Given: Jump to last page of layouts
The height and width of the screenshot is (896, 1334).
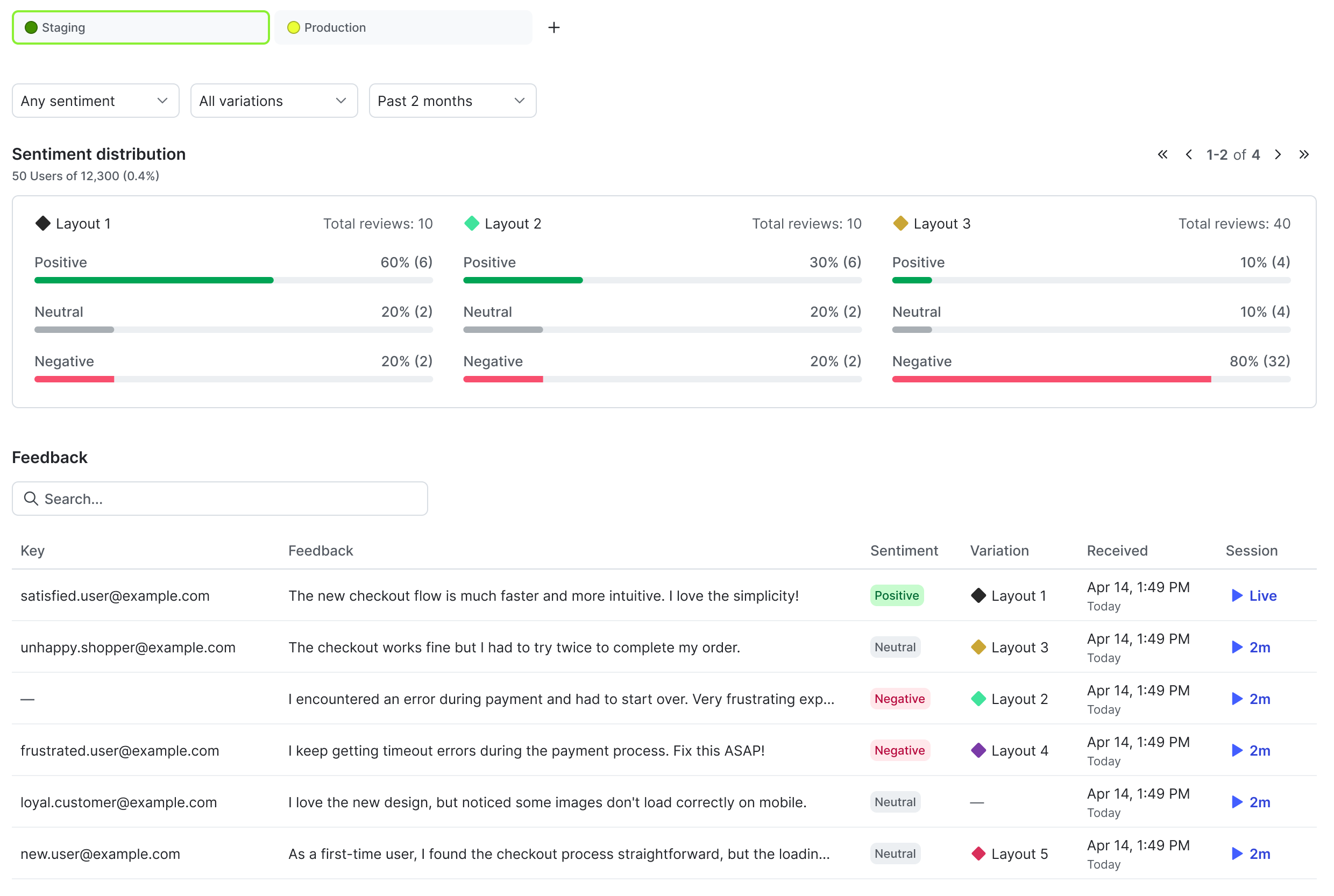Looking at the screenshot, I should pyautogui.click(x=1304, y=155).
